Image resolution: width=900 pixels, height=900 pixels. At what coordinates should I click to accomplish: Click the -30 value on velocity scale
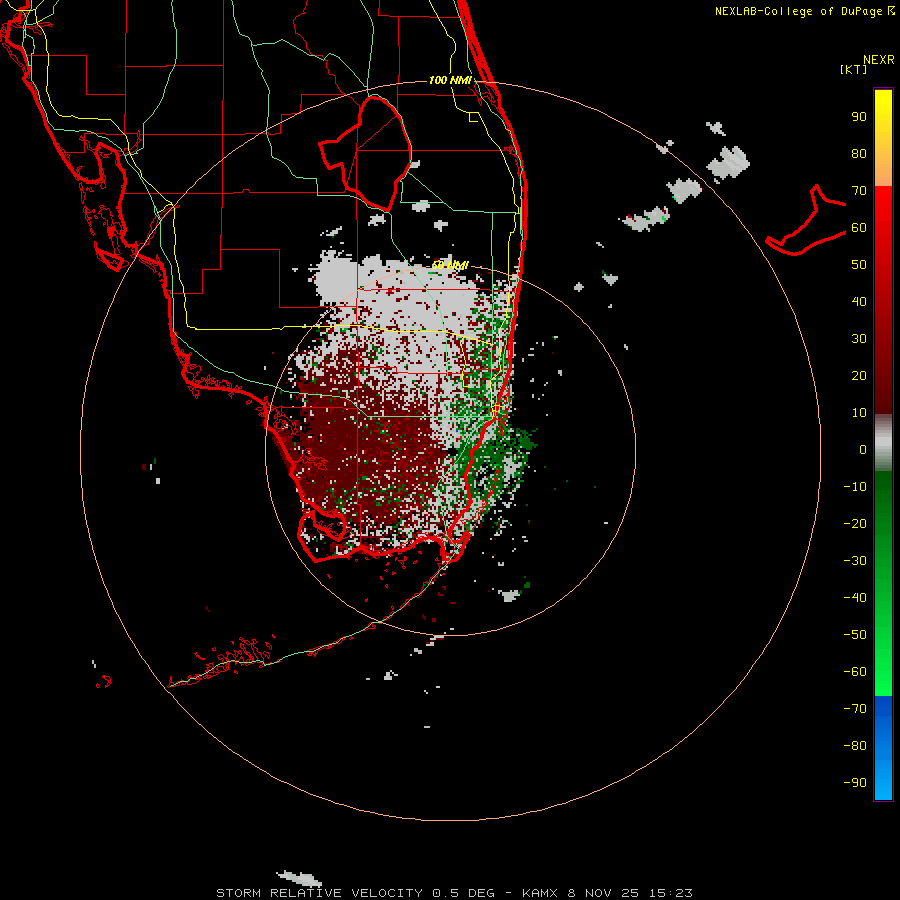coord(855,561)
